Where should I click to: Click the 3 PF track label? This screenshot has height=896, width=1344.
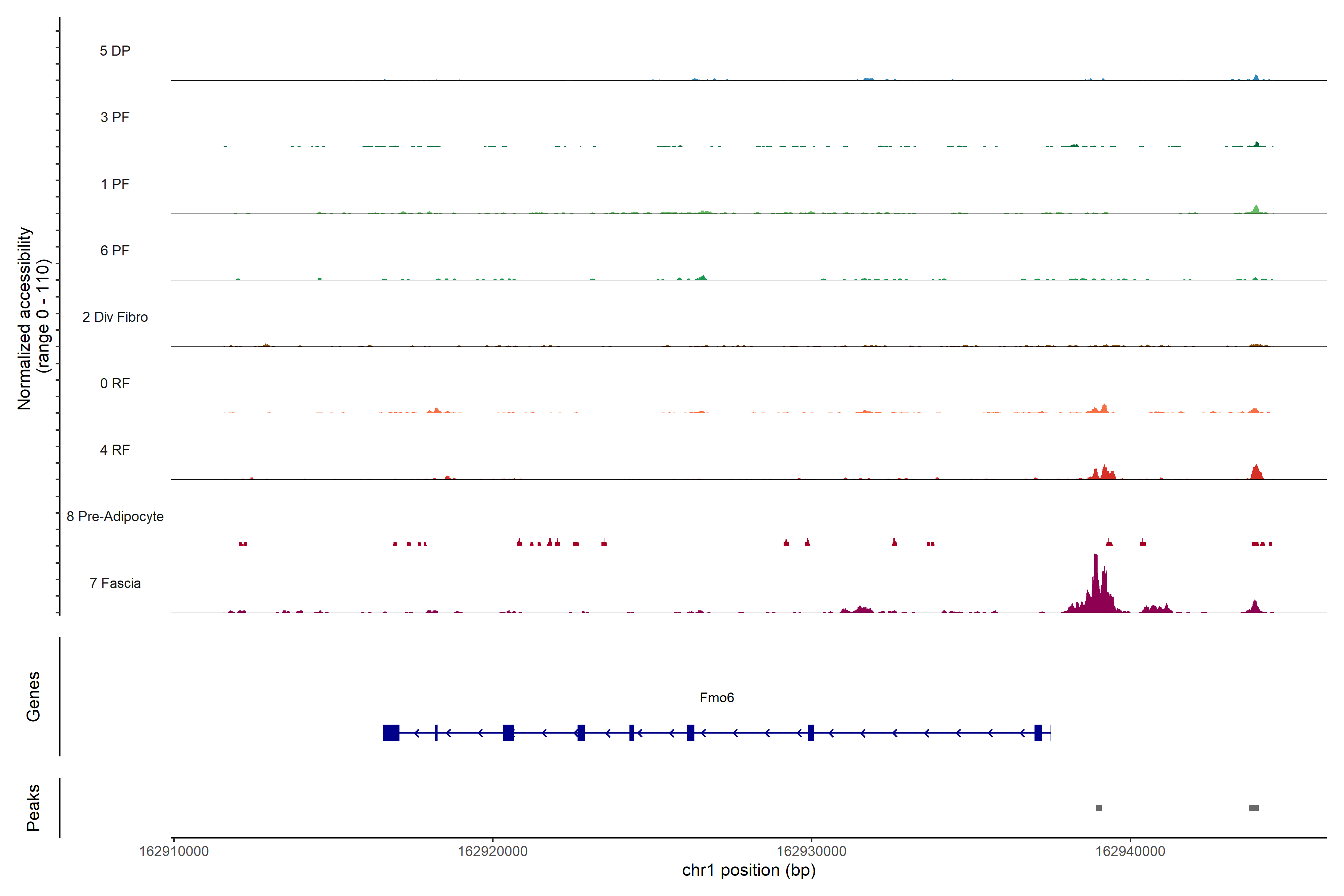(115, 117)
